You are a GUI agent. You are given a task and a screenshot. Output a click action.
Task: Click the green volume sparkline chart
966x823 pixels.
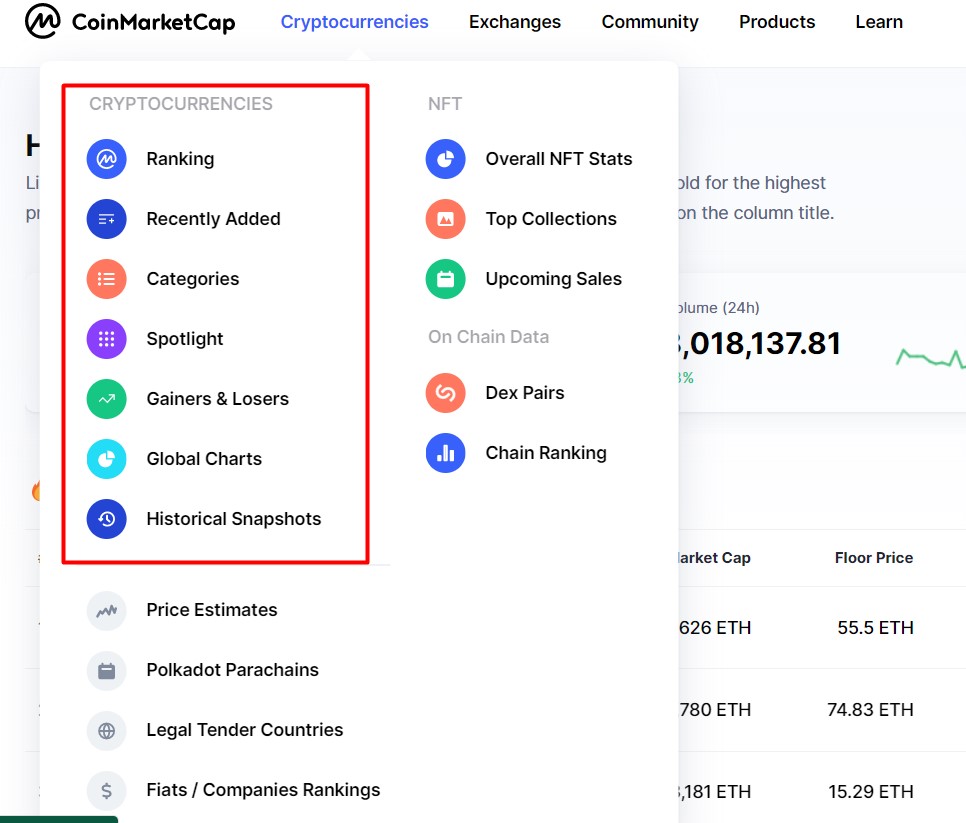click(930, 358)
